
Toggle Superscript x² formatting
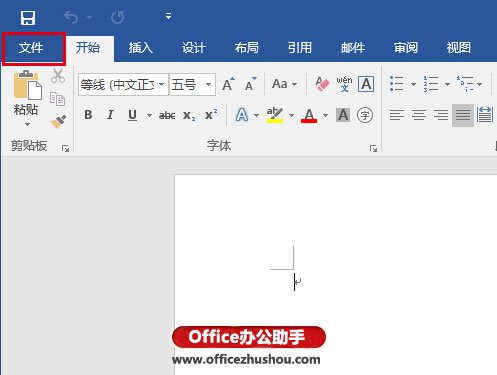(x=211, y=115)
